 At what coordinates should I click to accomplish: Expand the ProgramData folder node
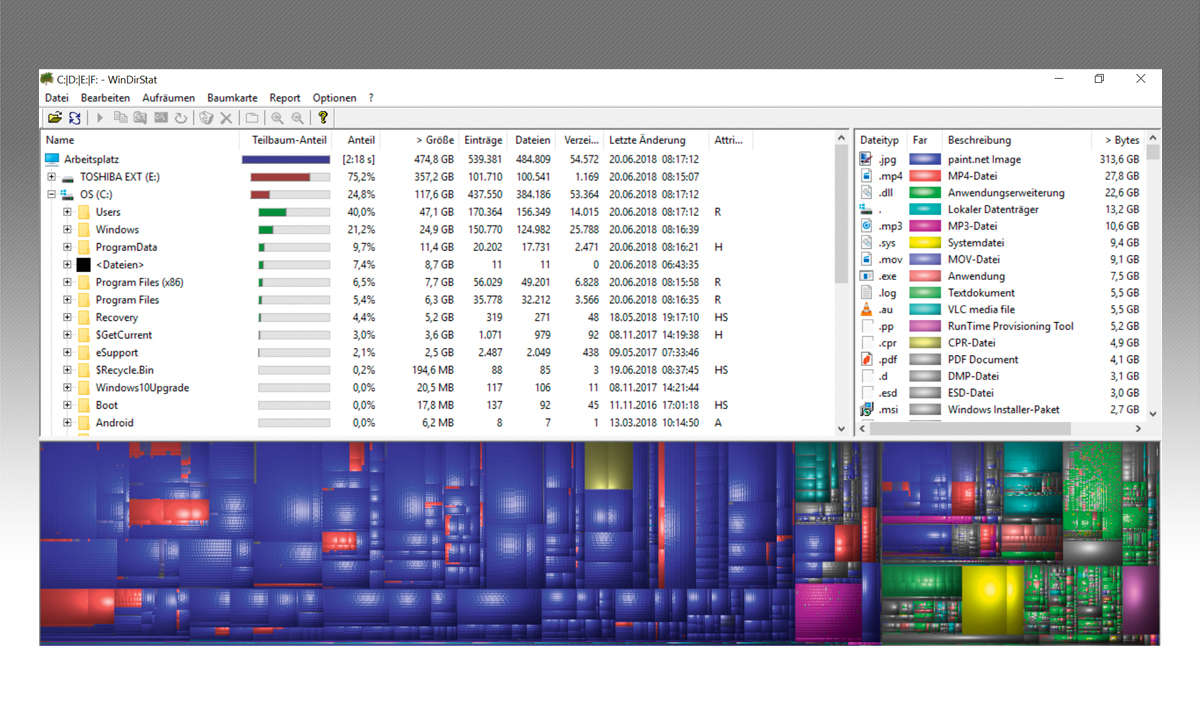point(67,247)
